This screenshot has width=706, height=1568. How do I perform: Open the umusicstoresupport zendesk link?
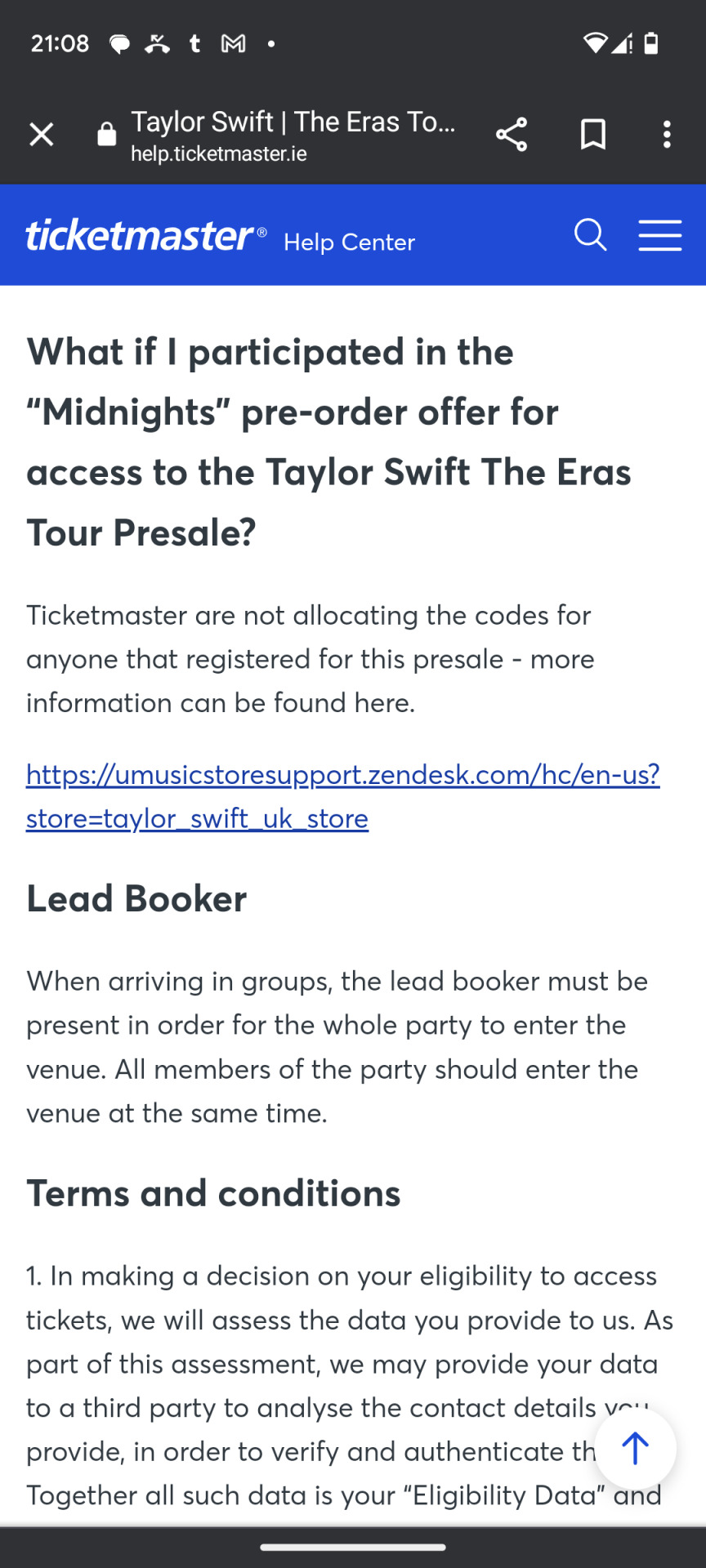343,796
